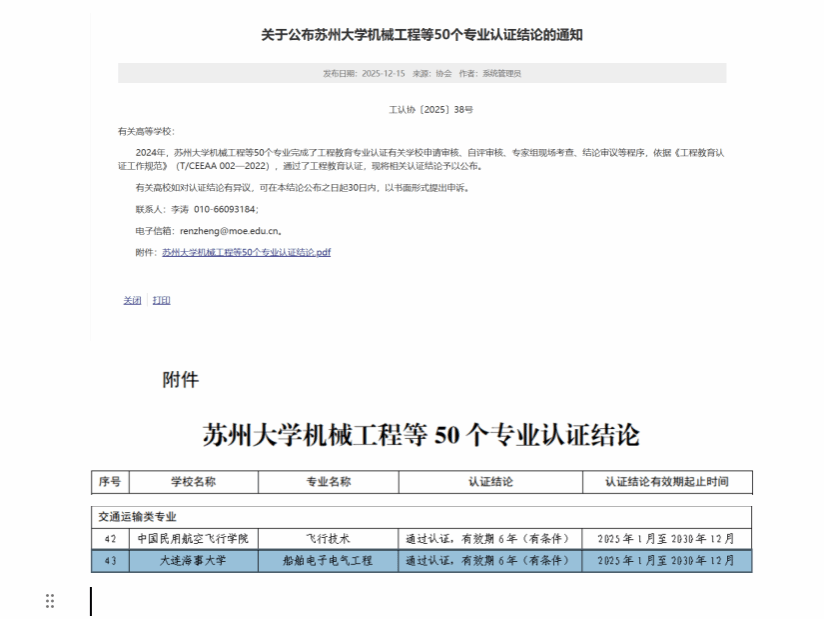824x619 pixels.
Task: Click the notice title 关于公布苏州大学机械工程等50个专业认证结论的通知
Action: [421, 35]
